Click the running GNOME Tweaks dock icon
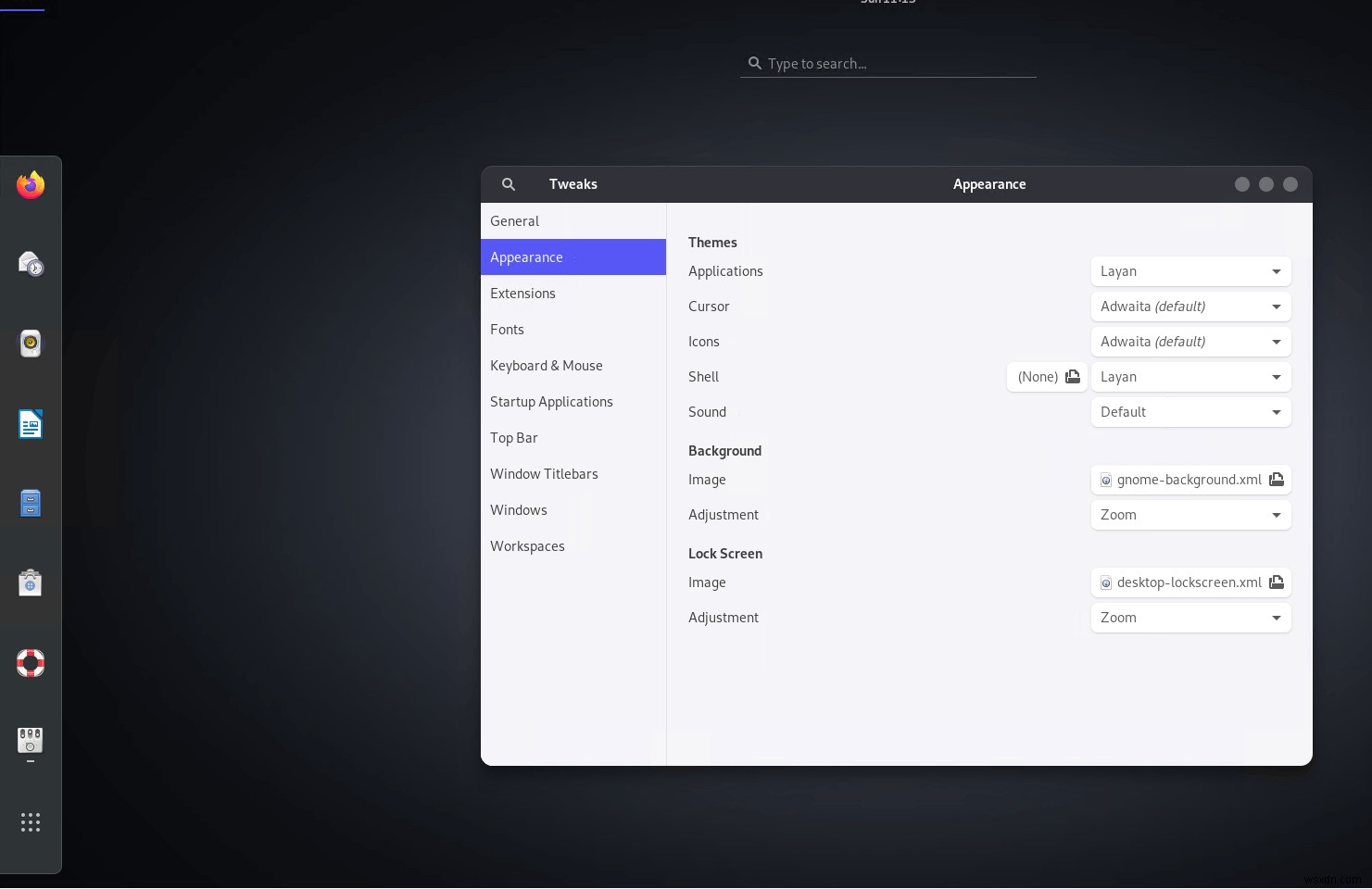 click(31, 741)
